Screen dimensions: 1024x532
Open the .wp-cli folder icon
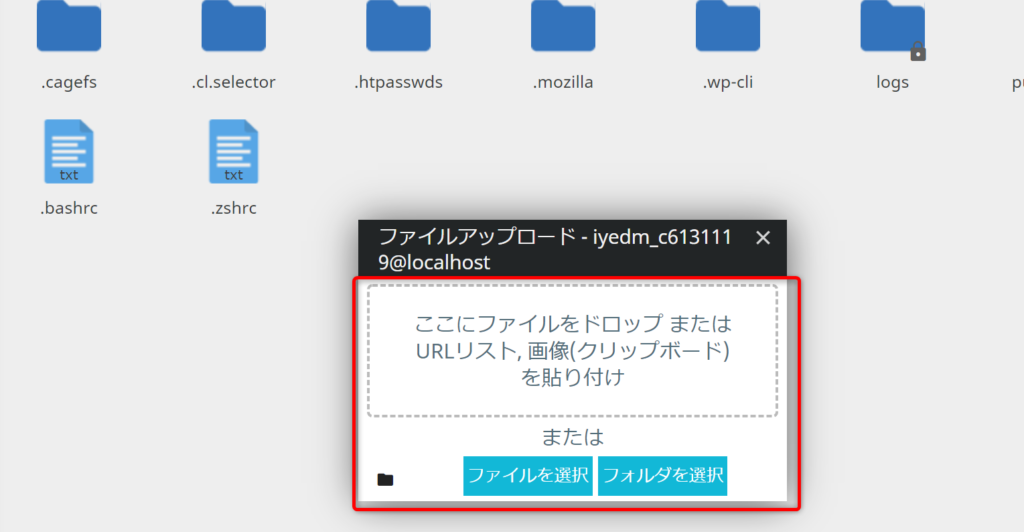(x=728, y=25)
